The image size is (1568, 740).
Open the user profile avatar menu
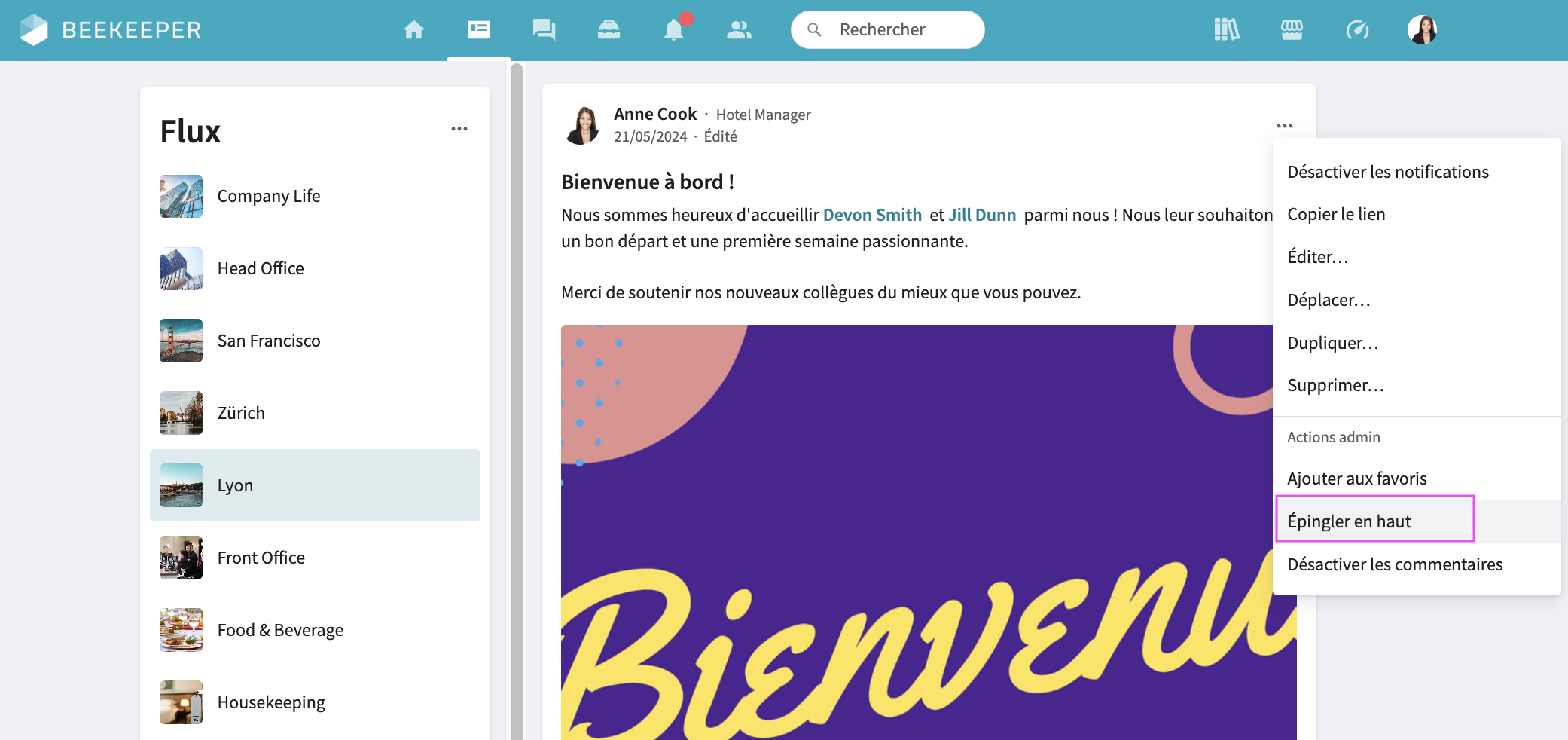[1422, 30]
